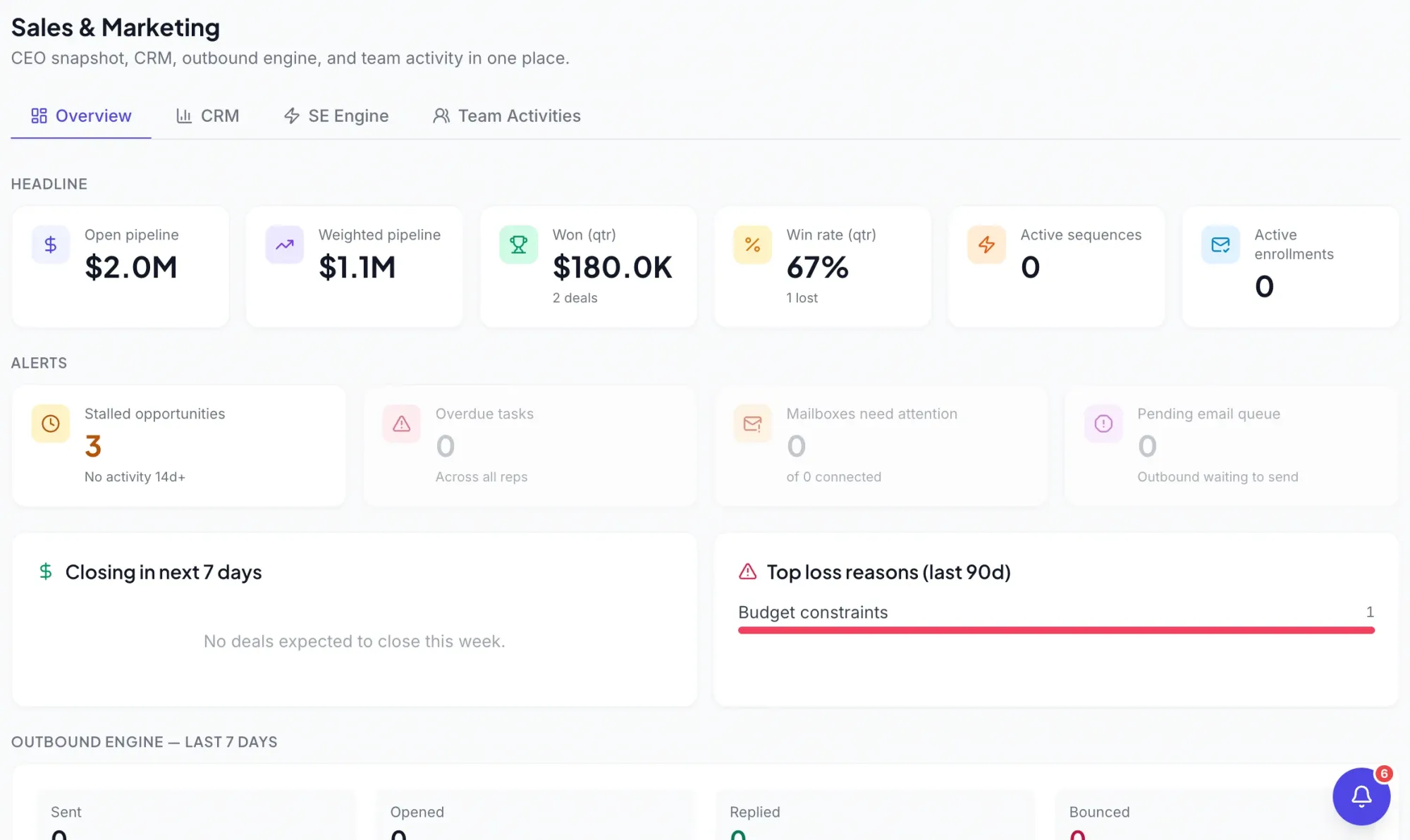The height and width of the screenshot is (840, 1410).
Task: Click the ALERTS section label
Action: (39, 363)
